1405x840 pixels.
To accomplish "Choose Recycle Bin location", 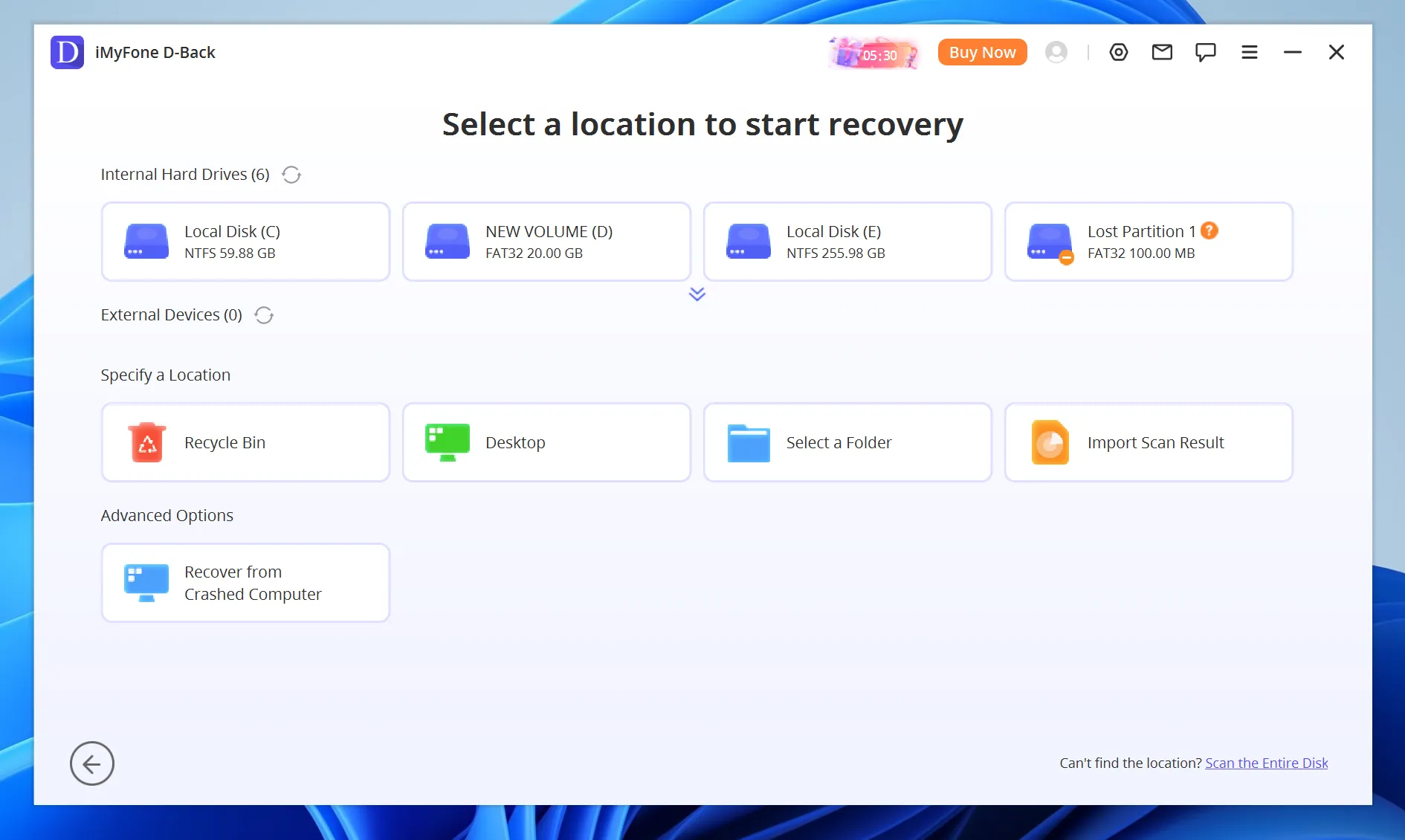I will point(245,442).
